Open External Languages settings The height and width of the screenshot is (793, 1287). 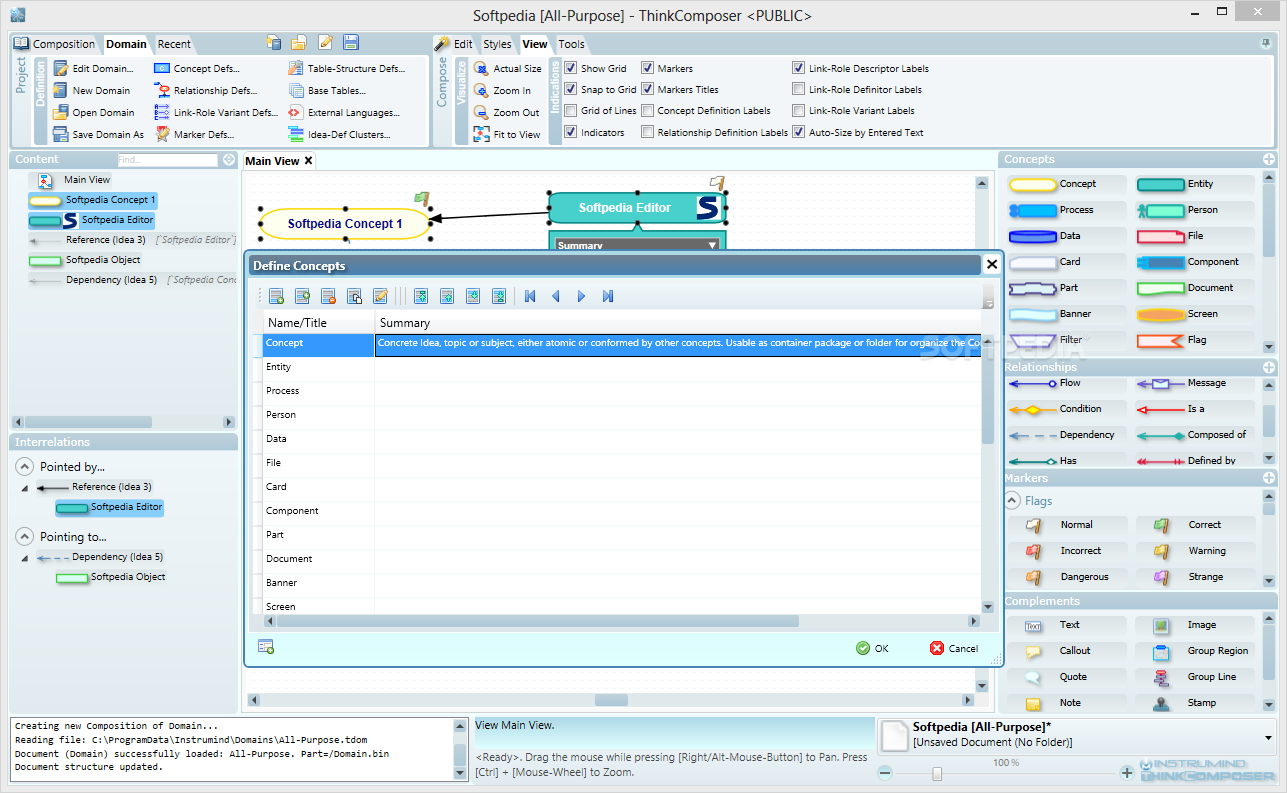pyautogui.click(x=344, y=113)
